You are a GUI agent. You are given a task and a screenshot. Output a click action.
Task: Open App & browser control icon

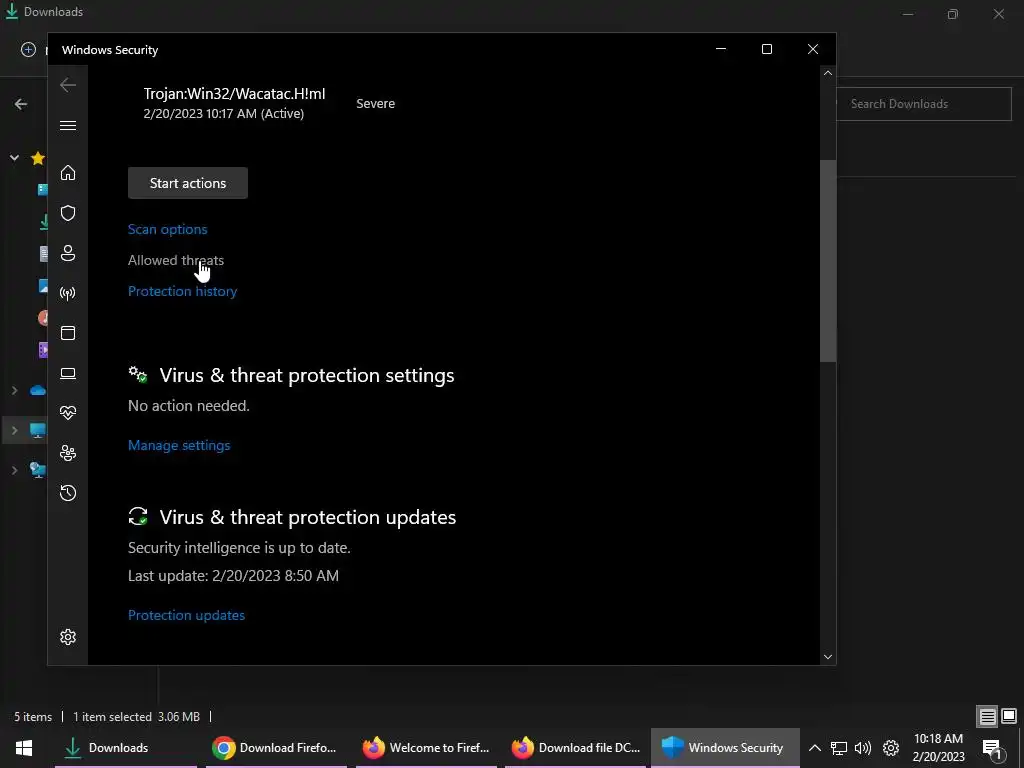coord(68,333)
